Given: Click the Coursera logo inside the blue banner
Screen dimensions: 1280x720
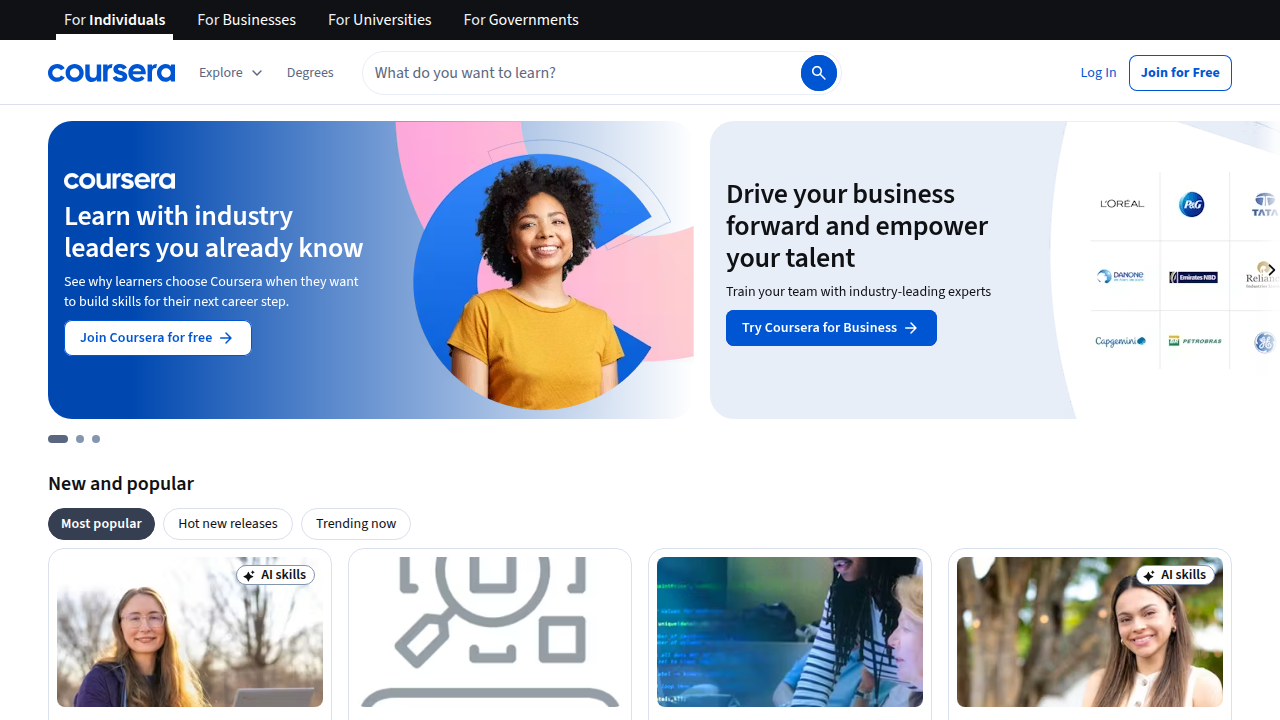Looking at the screenshot, I should pyautogui.click(x=119, y=180).
